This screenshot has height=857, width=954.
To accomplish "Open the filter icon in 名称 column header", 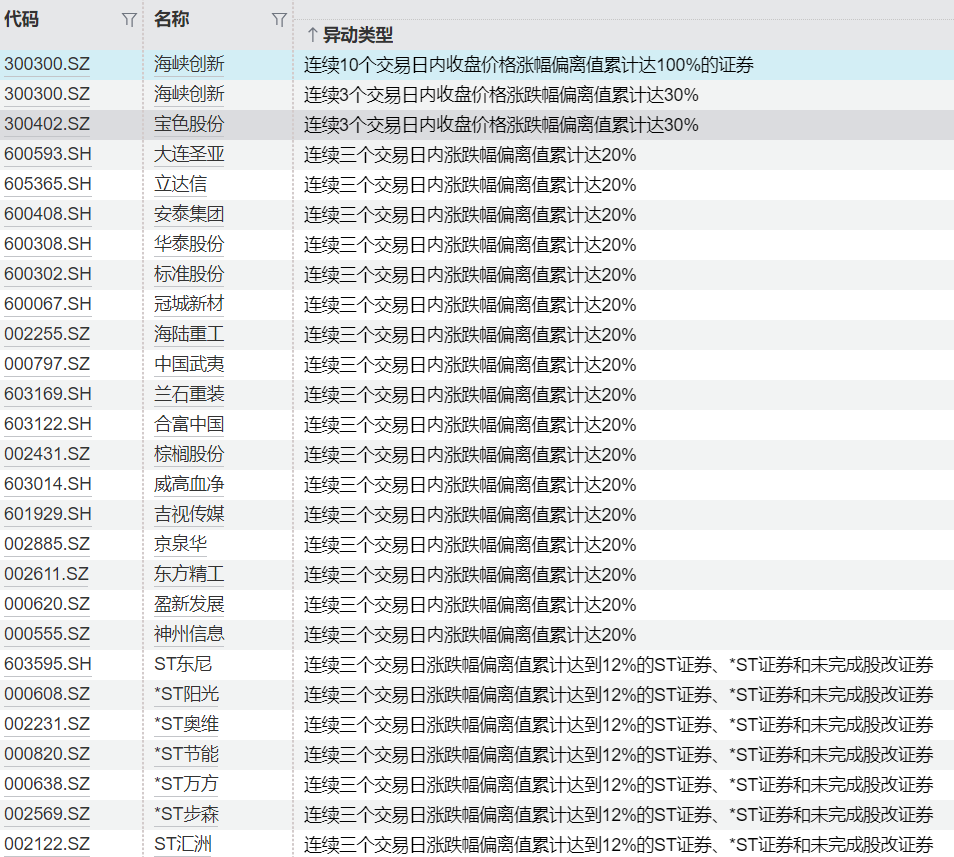I will (x=279, y=20).
